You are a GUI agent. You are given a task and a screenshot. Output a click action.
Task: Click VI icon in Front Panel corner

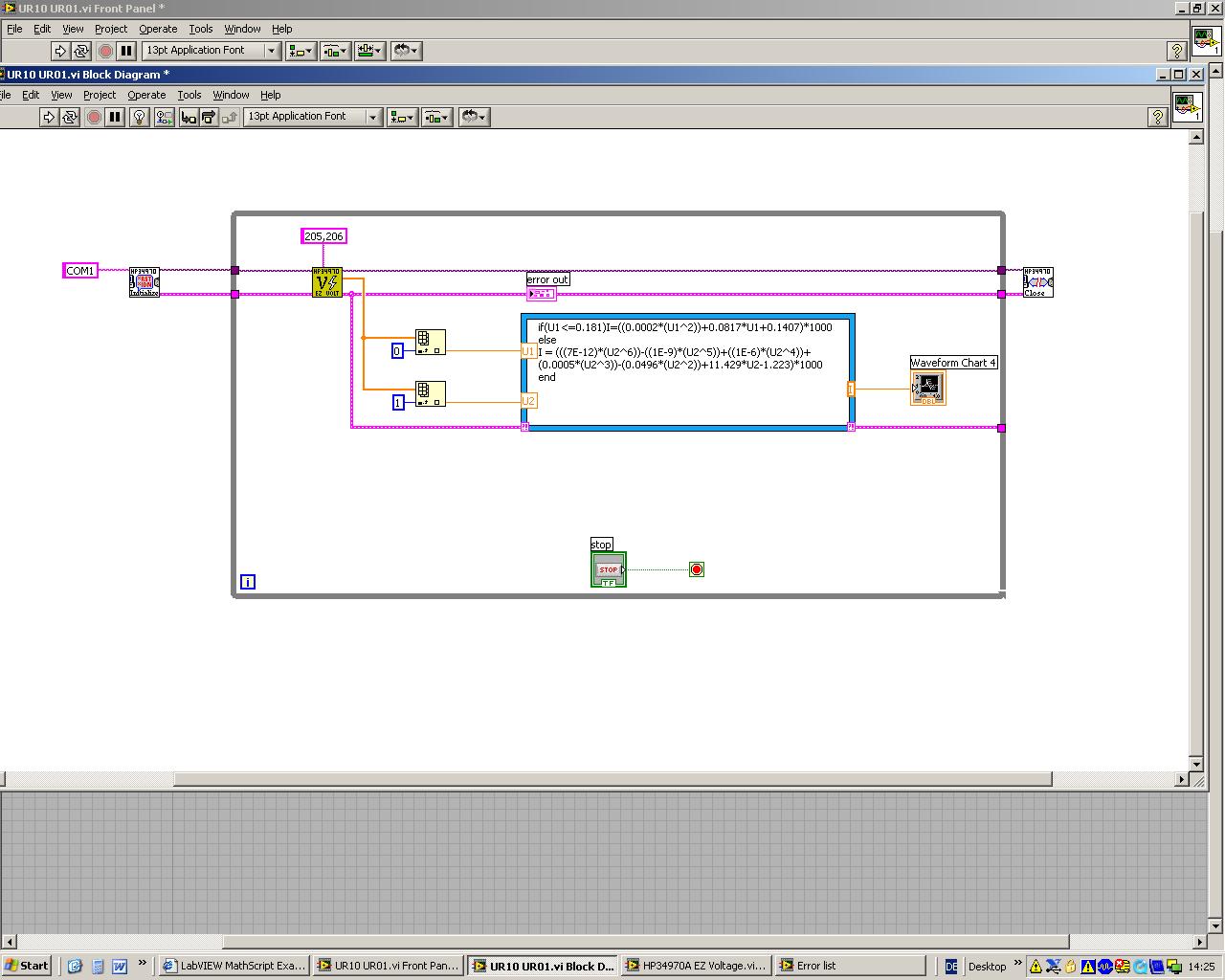point(1206,39)
